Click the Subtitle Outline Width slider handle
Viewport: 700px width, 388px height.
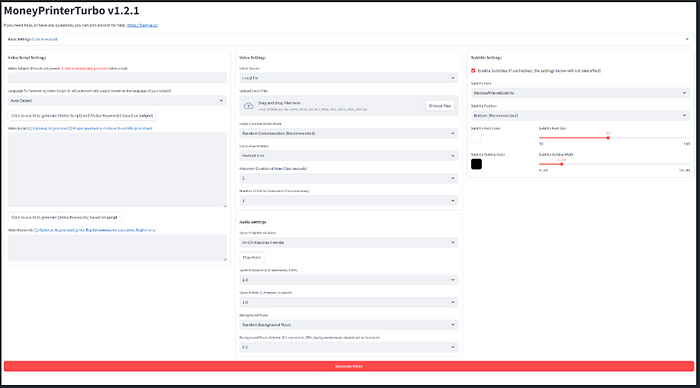point(562,164)
